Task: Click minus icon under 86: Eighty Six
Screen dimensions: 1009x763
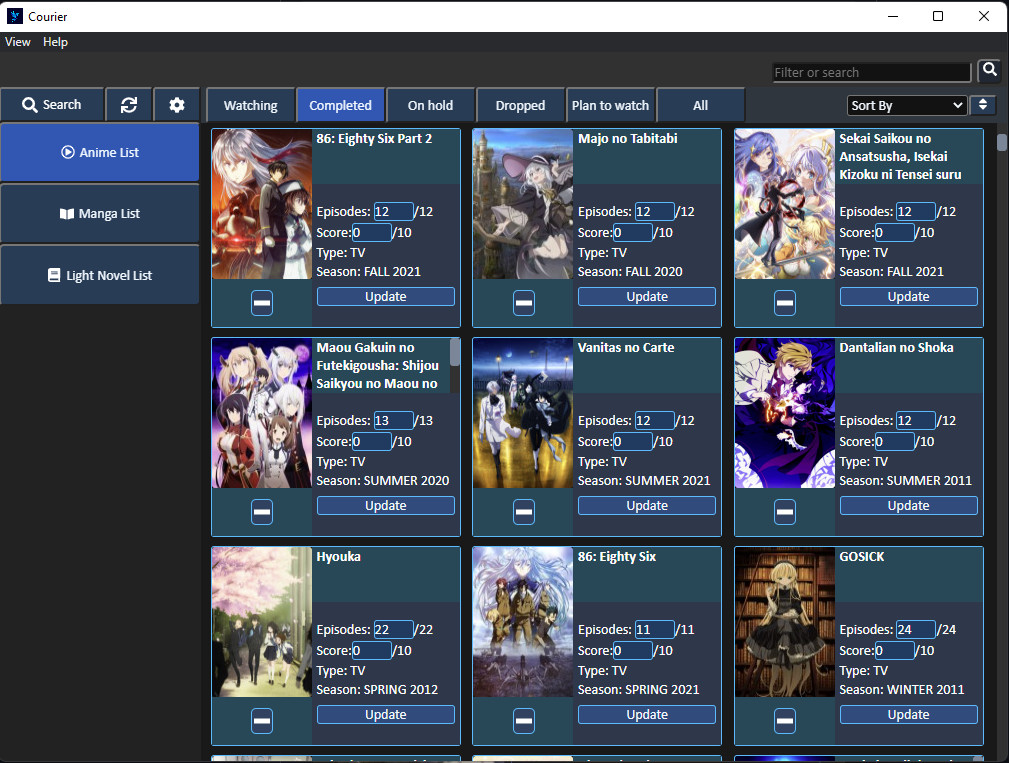Action: click(524, 721)
